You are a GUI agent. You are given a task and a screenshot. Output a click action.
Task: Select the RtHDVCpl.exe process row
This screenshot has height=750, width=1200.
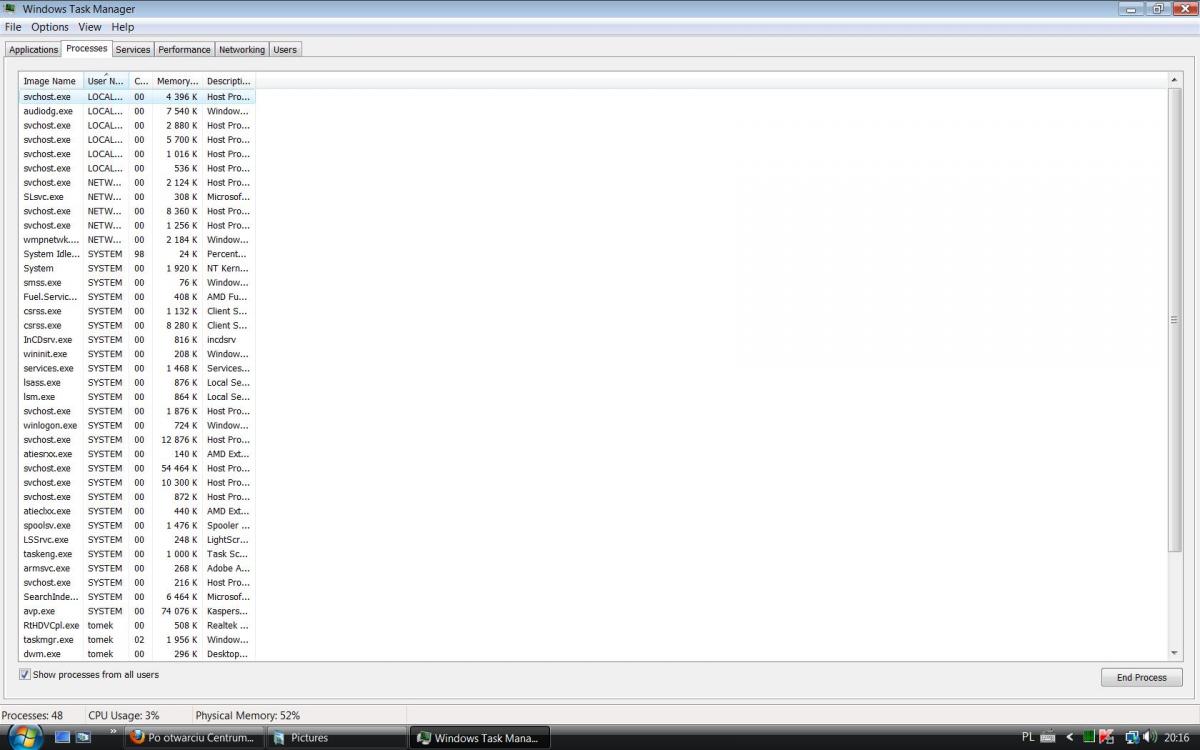[137, 625]
